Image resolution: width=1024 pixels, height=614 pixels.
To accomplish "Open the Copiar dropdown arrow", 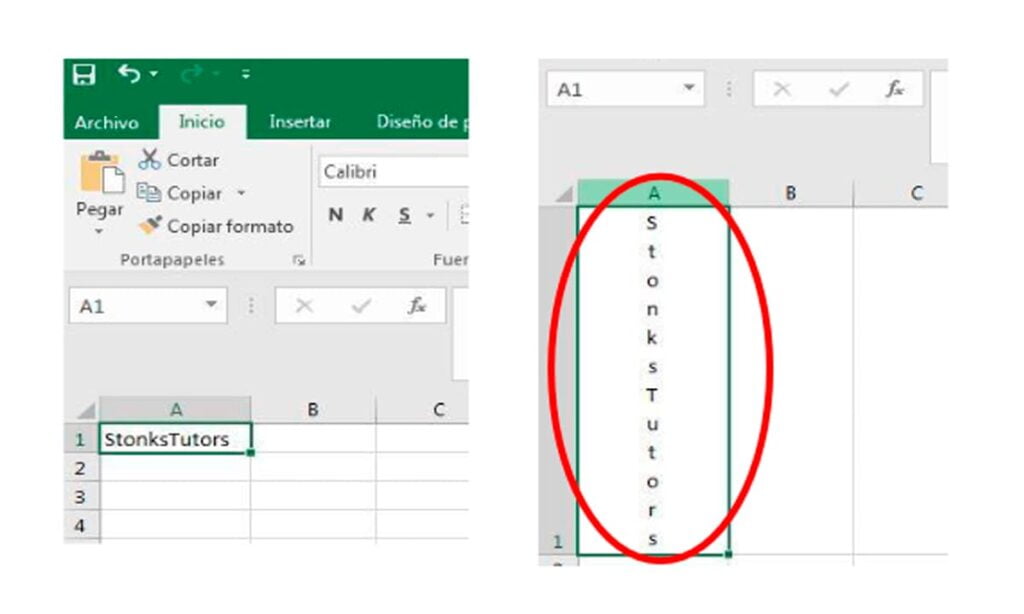I will [x=241, y=193].
